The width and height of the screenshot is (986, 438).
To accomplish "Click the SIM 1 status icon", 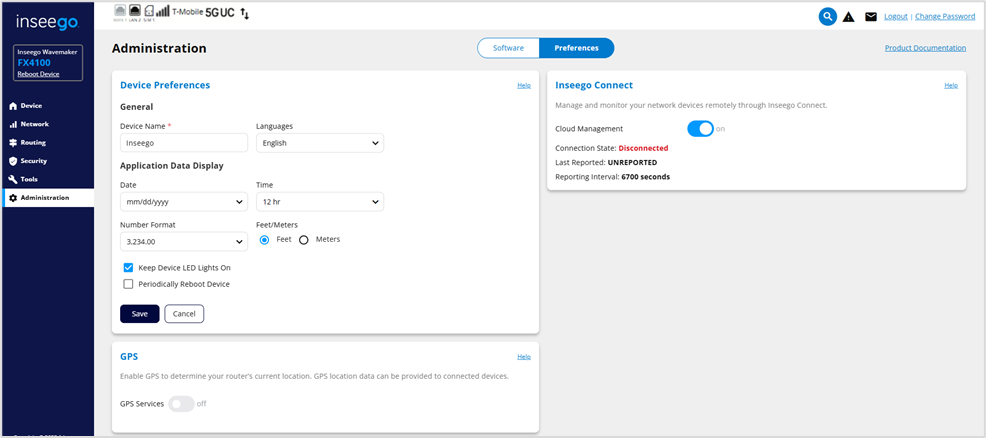I will 149,12.
